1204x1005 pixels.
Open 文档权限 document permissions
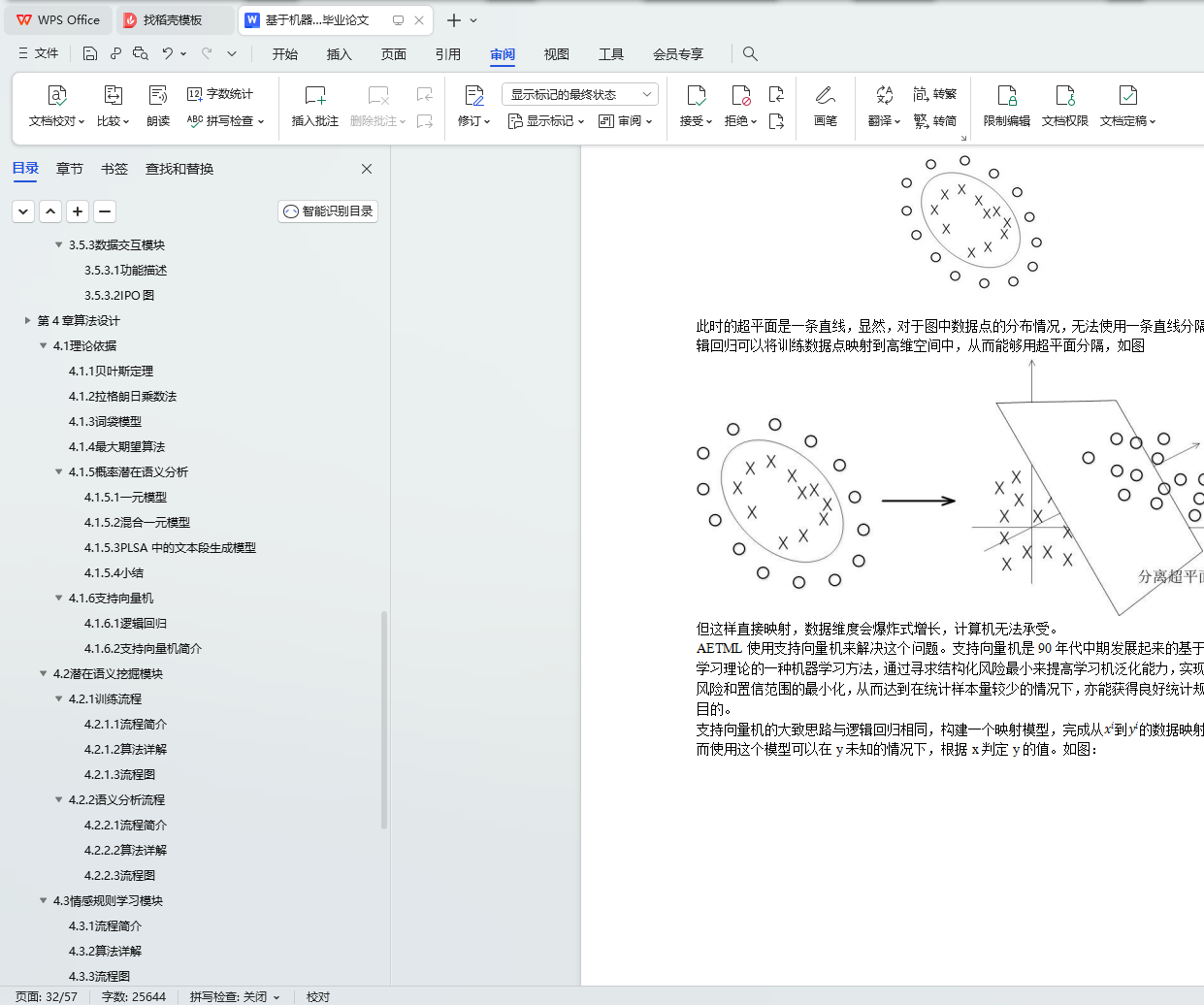coord(1065,107)
